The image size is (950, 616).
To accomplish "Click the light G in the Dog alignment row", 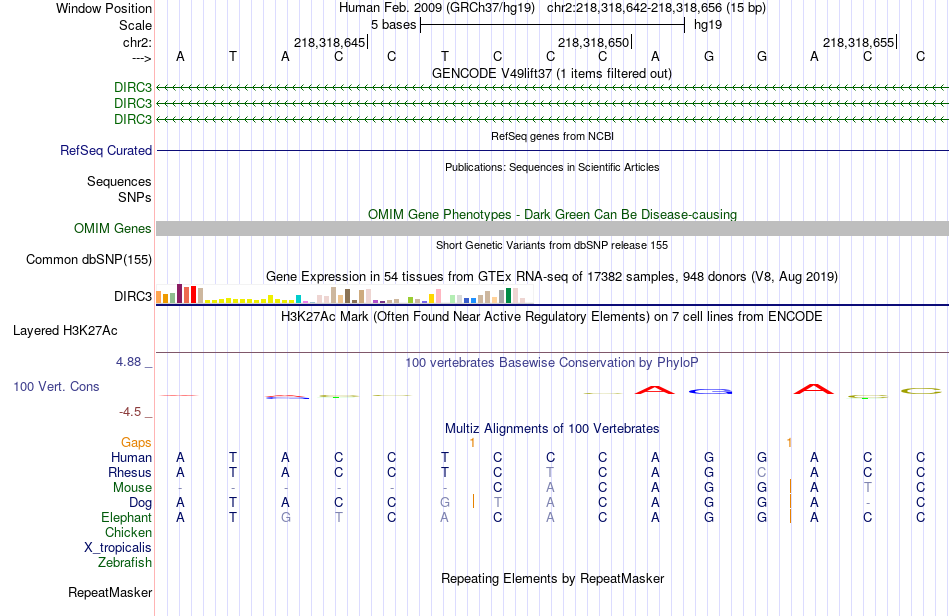I will point(445,503).
